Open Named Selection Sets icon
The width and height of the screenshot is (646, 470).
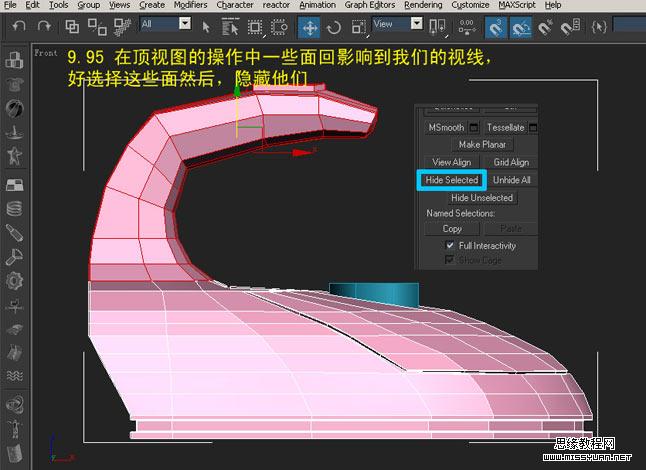click(599, 27)
